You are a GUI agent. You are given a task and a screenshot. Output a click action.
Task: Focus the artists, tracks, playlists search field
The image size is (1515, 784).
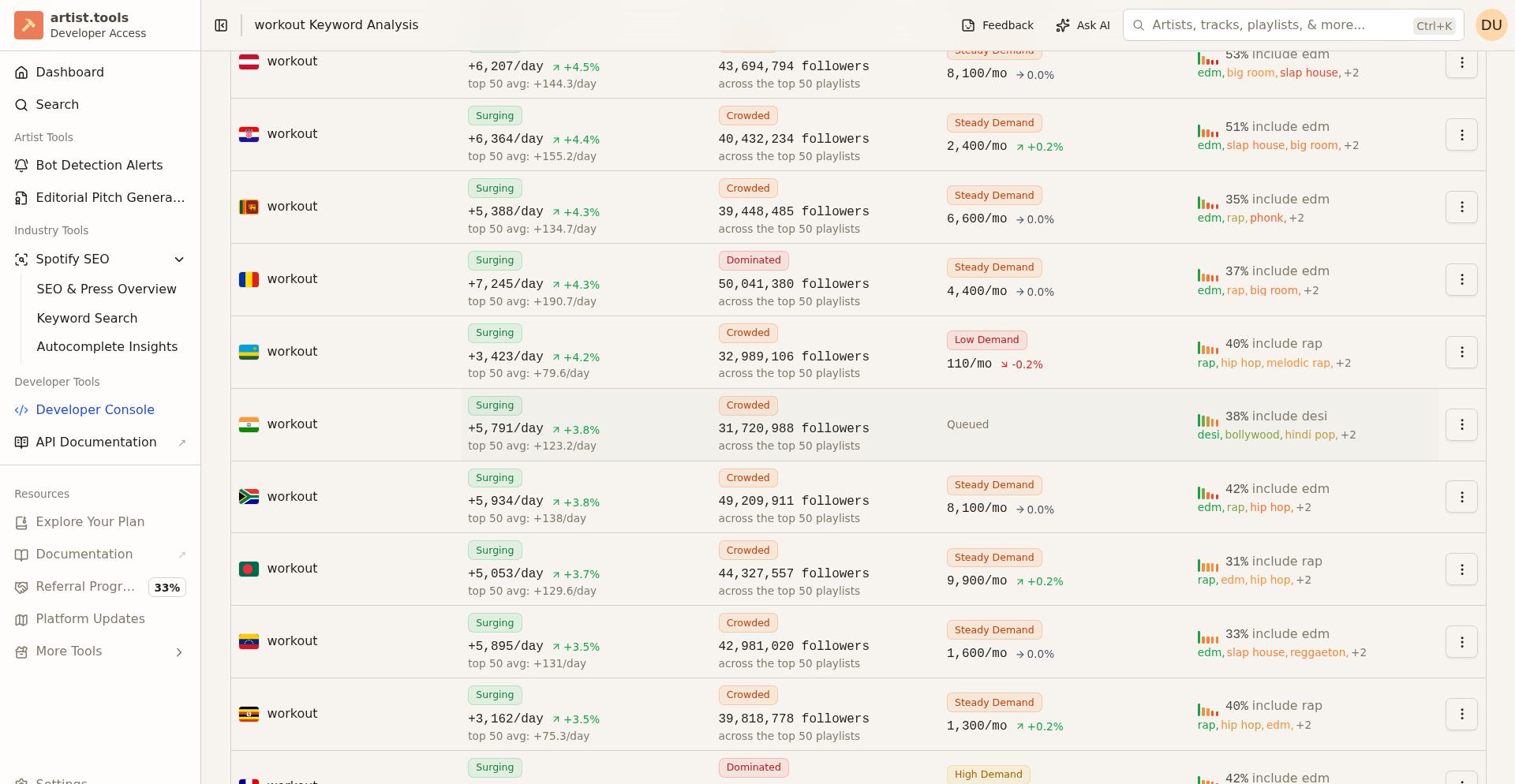coord(1293,25)
